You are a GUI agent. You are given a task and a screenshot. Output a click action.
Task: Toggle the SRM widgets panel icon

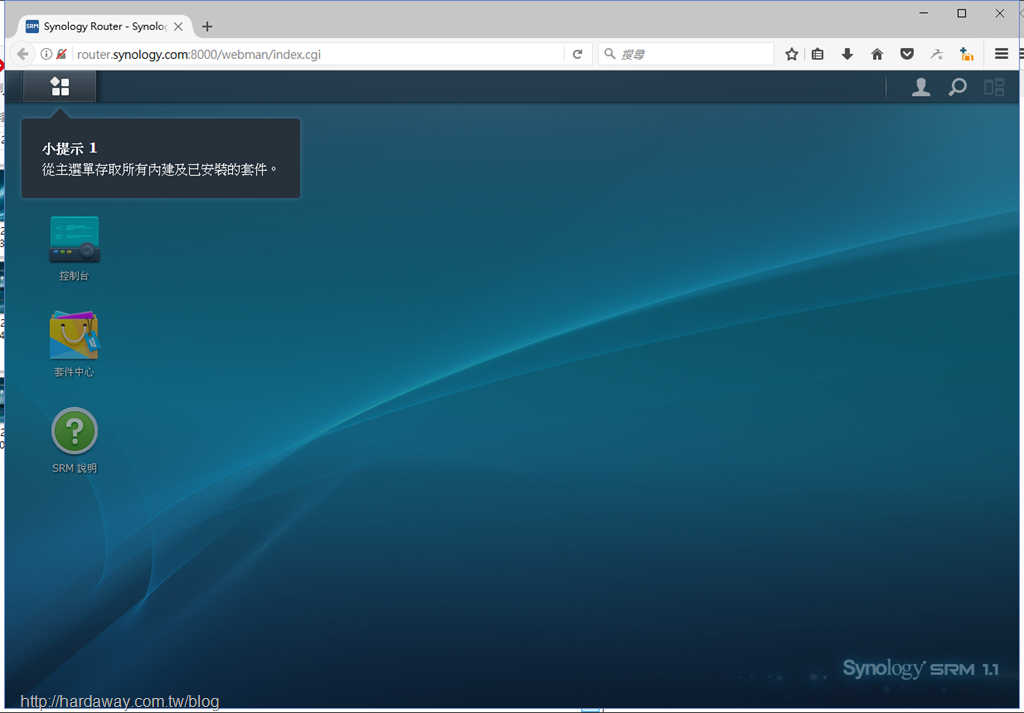point(994,87)
